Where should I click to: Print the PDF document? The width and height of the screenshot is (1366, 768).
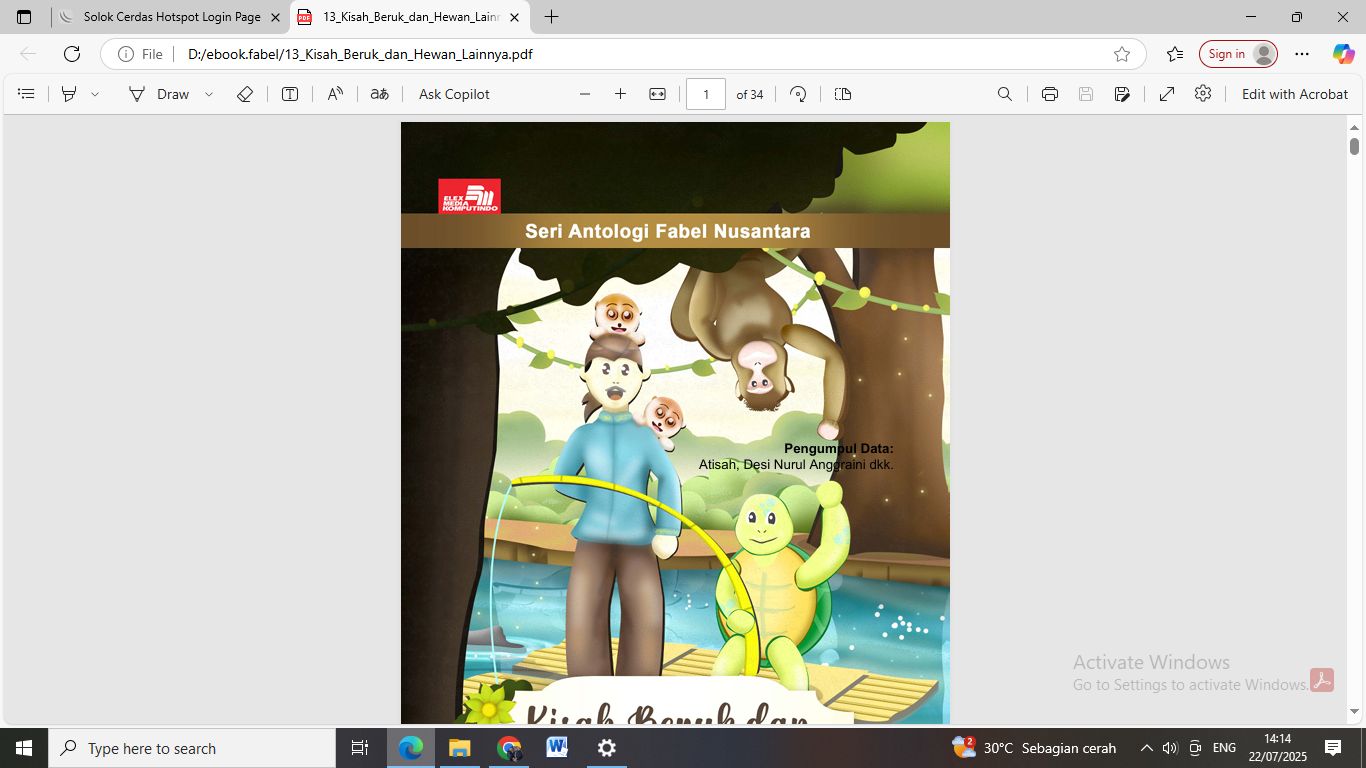[x=1050, y=94]
